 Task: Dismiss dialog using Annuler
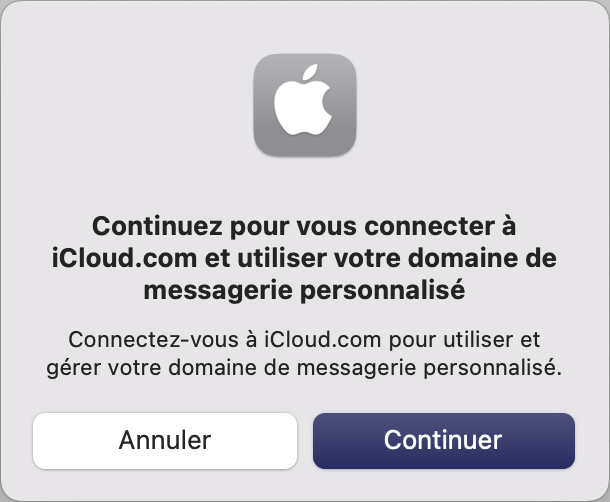(x=165, y=441)
